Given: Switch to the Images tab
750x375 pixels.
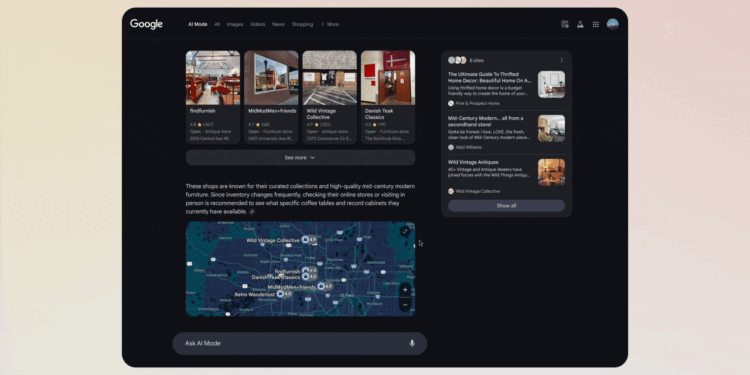Looking at the screenshot, I should pos(235,24).
